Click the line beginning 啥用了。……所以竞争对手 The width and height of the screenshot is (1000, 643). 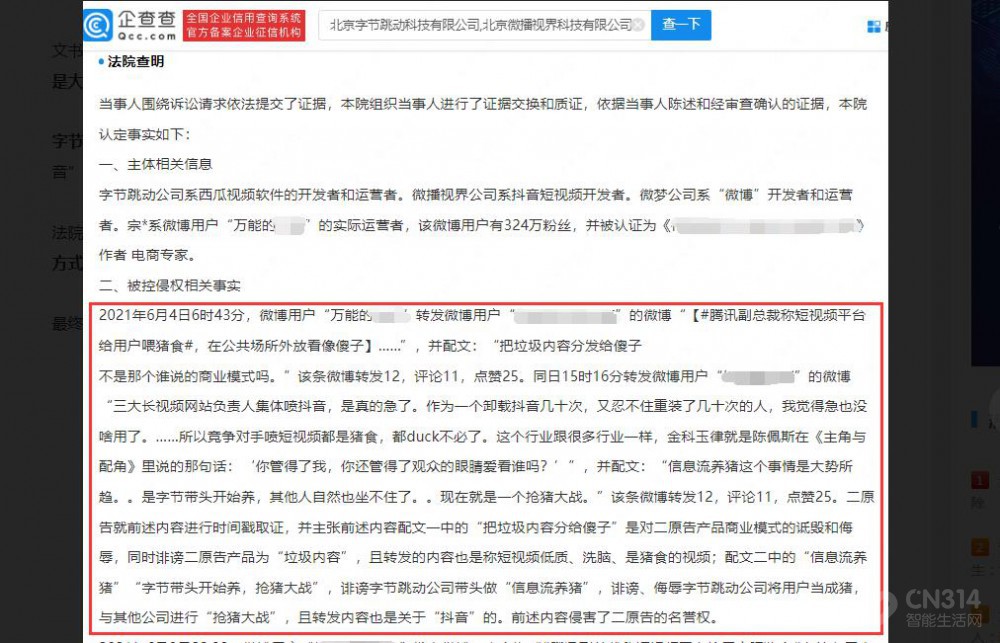[x=482, y=437]
